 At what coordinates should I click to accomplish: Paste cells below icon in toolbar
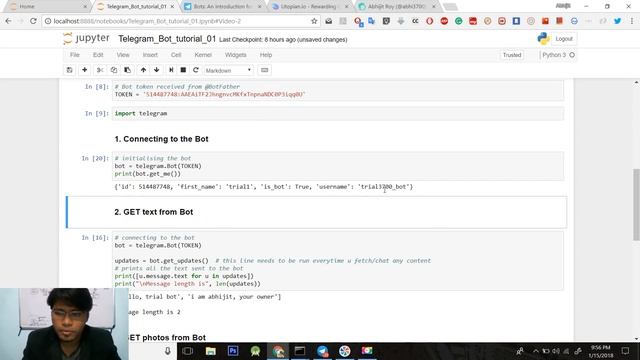127,70
